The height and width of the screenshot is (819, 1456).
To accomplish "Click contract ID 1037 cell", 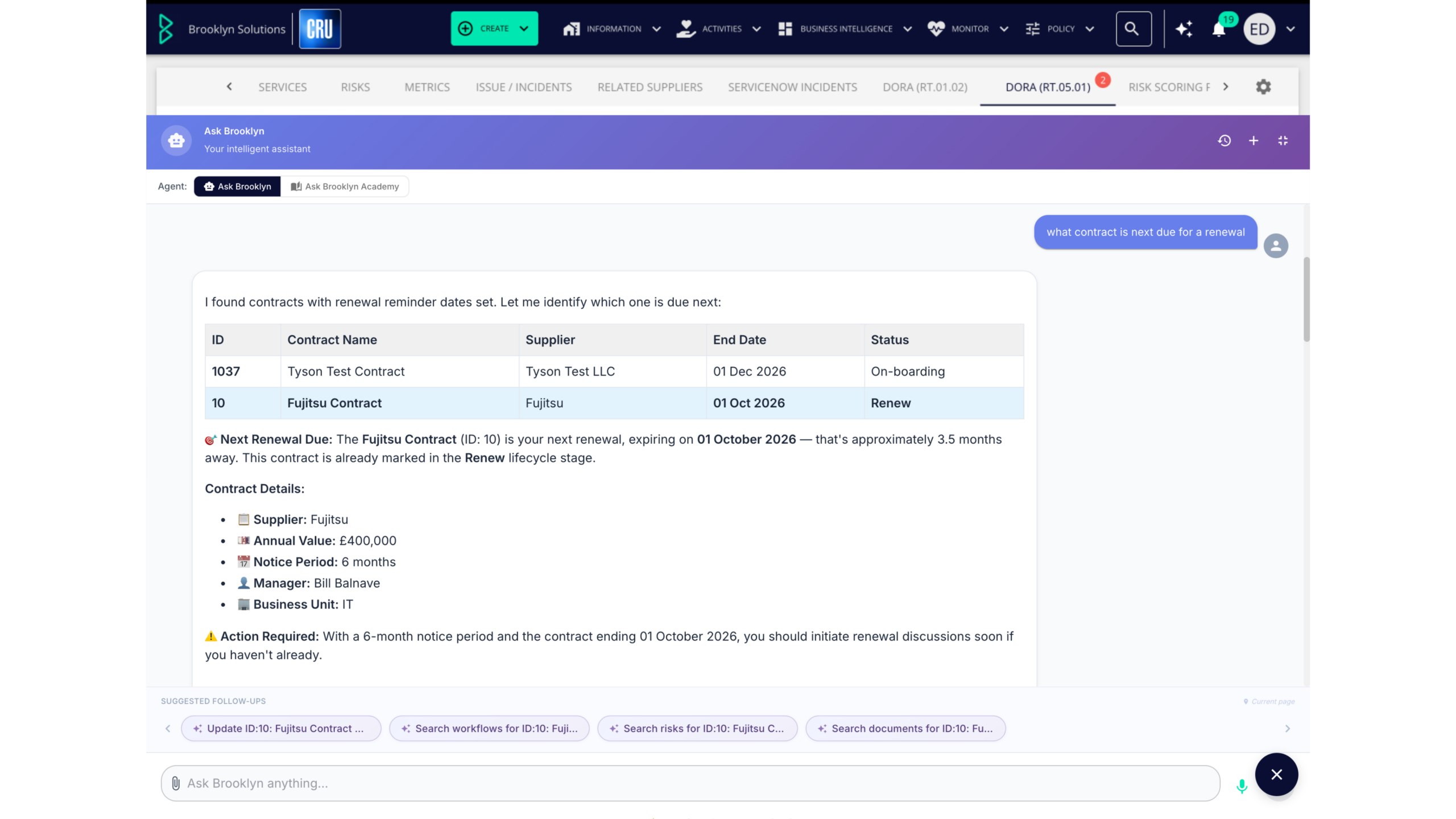I will click(243, 371).
